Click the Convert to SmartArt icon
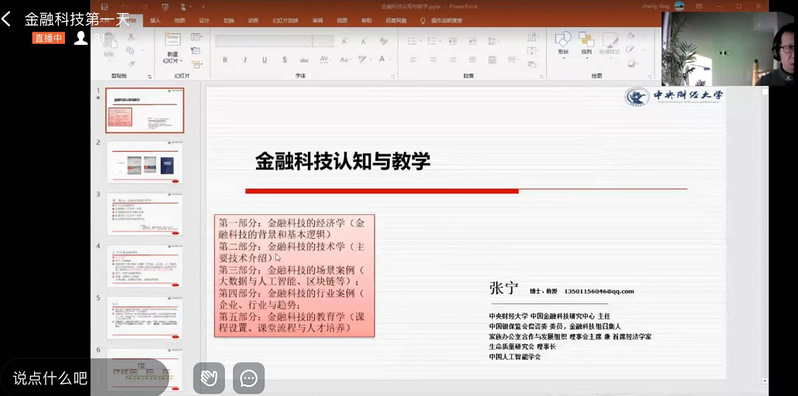 (532, 64)
